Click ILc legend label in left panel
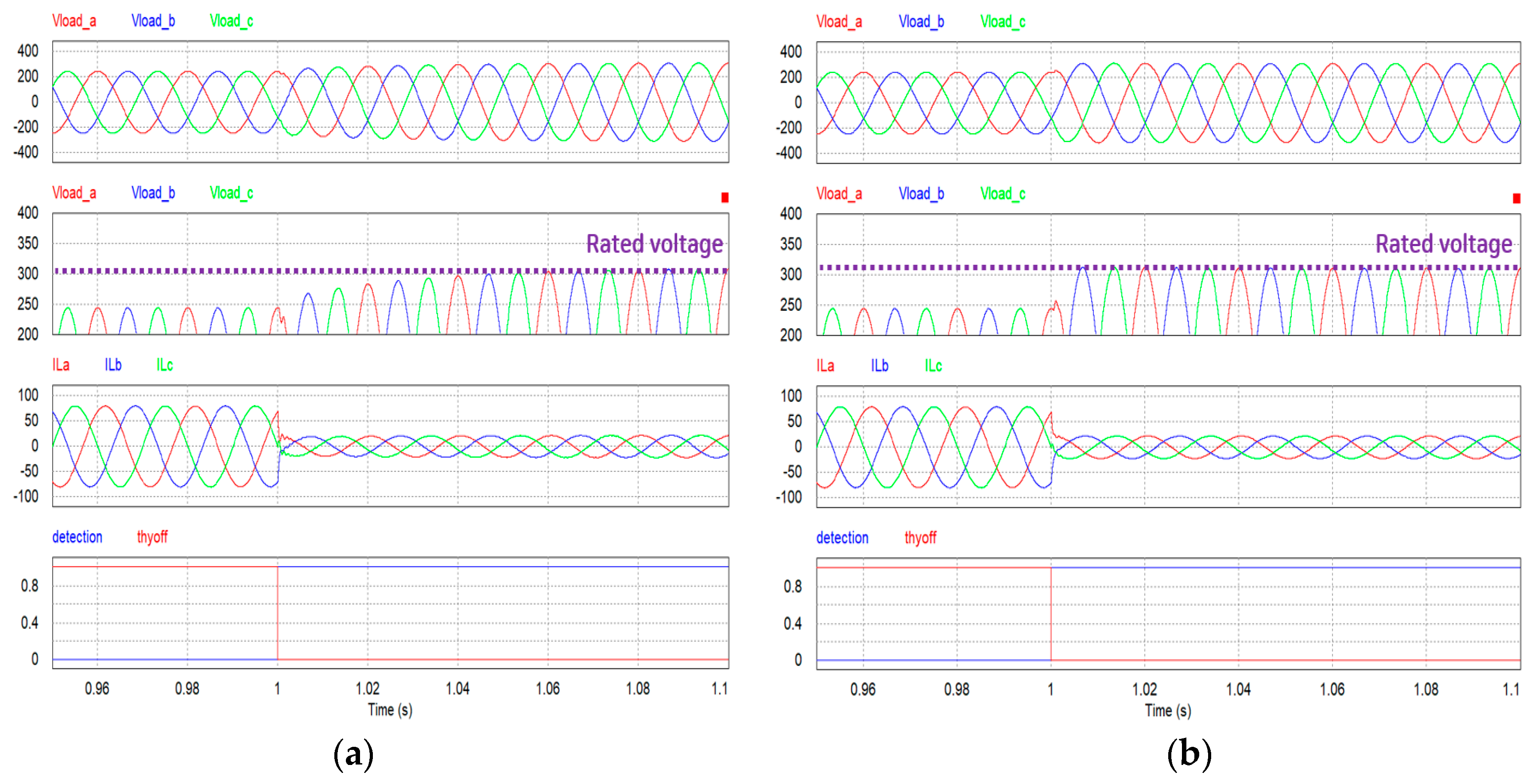Image resolution: width=1538 pixels, height=784 pixels. click(165, 365)
